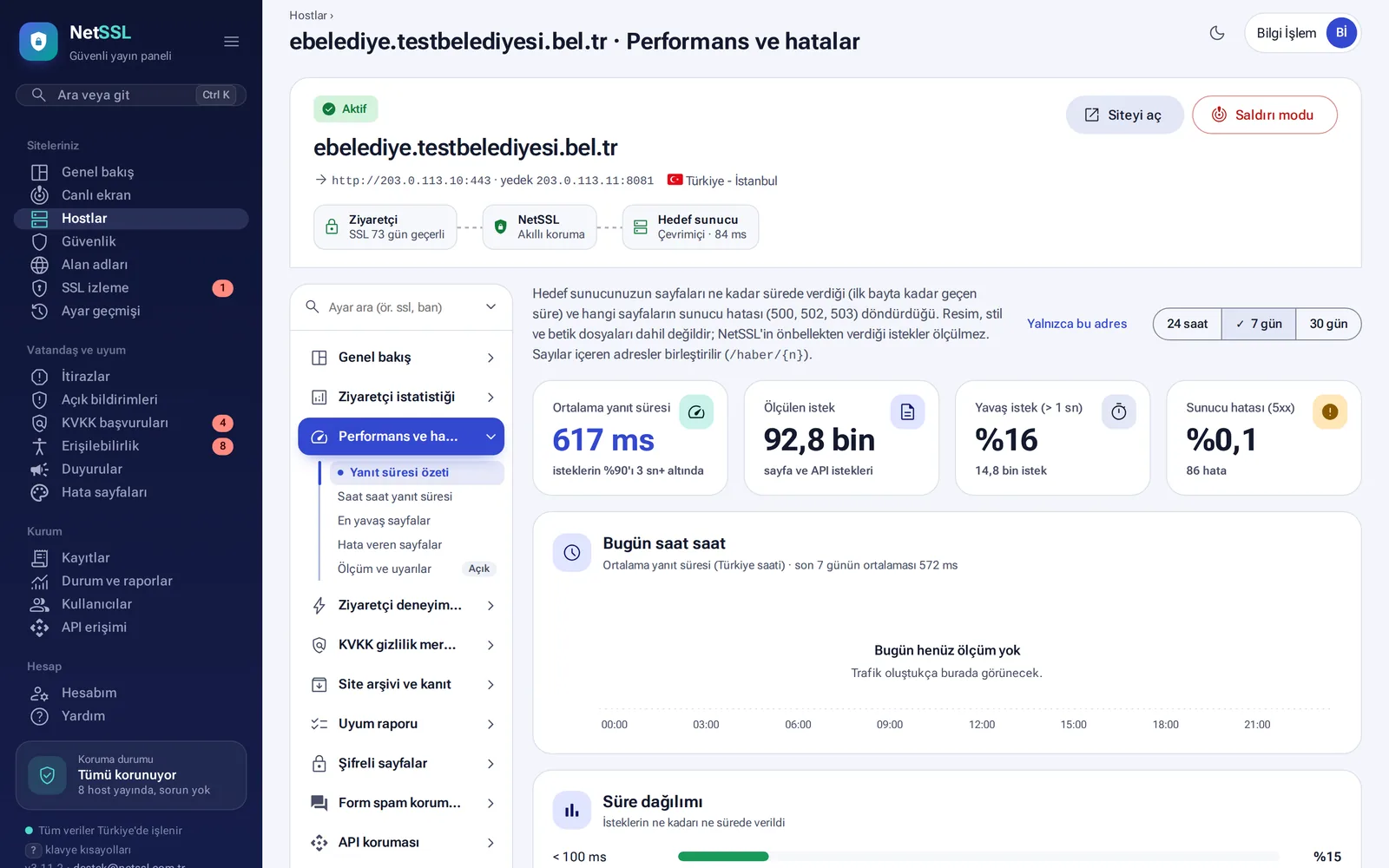Open Canlı ekran from sidebar

tap(131, 195)
